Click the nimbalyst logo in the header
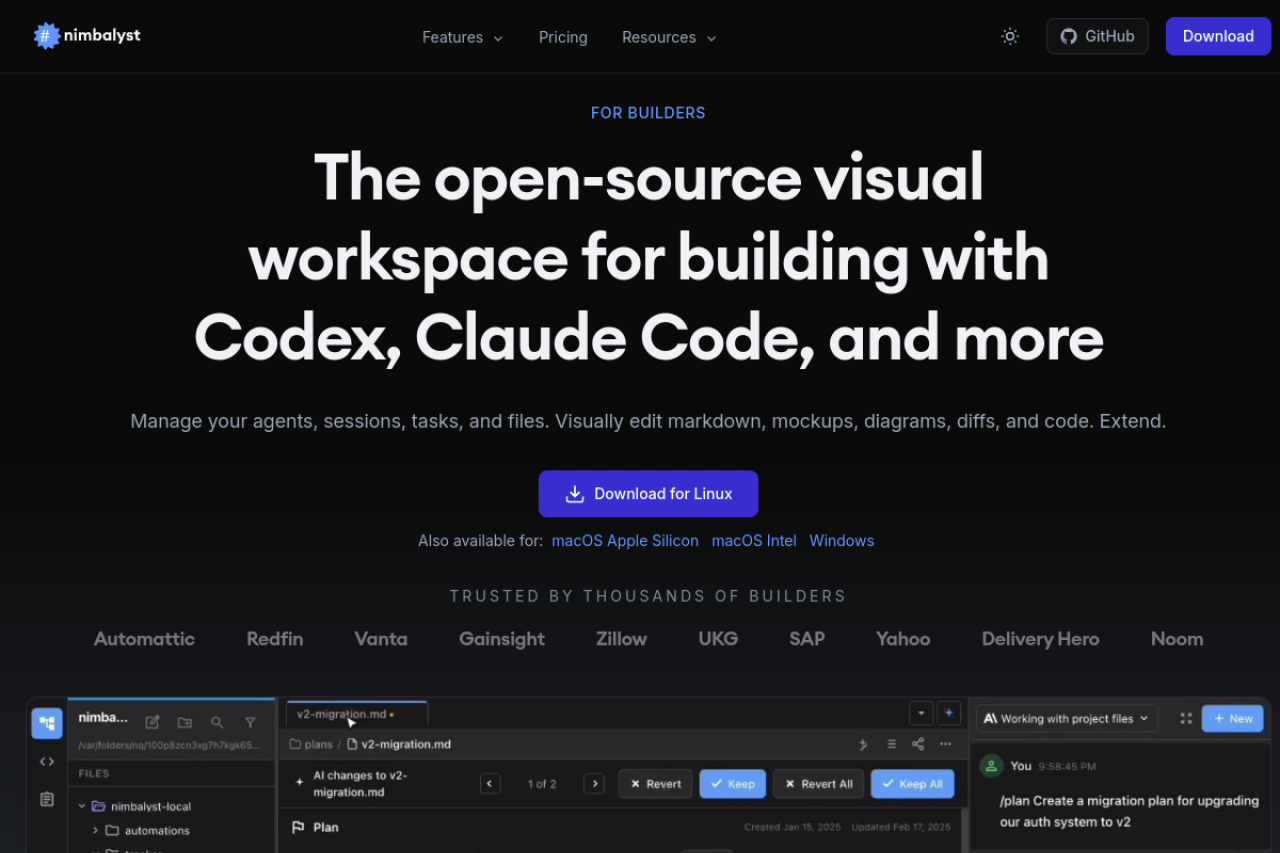The height and width of the screenshot is (853, 1280). click(87, 36)
